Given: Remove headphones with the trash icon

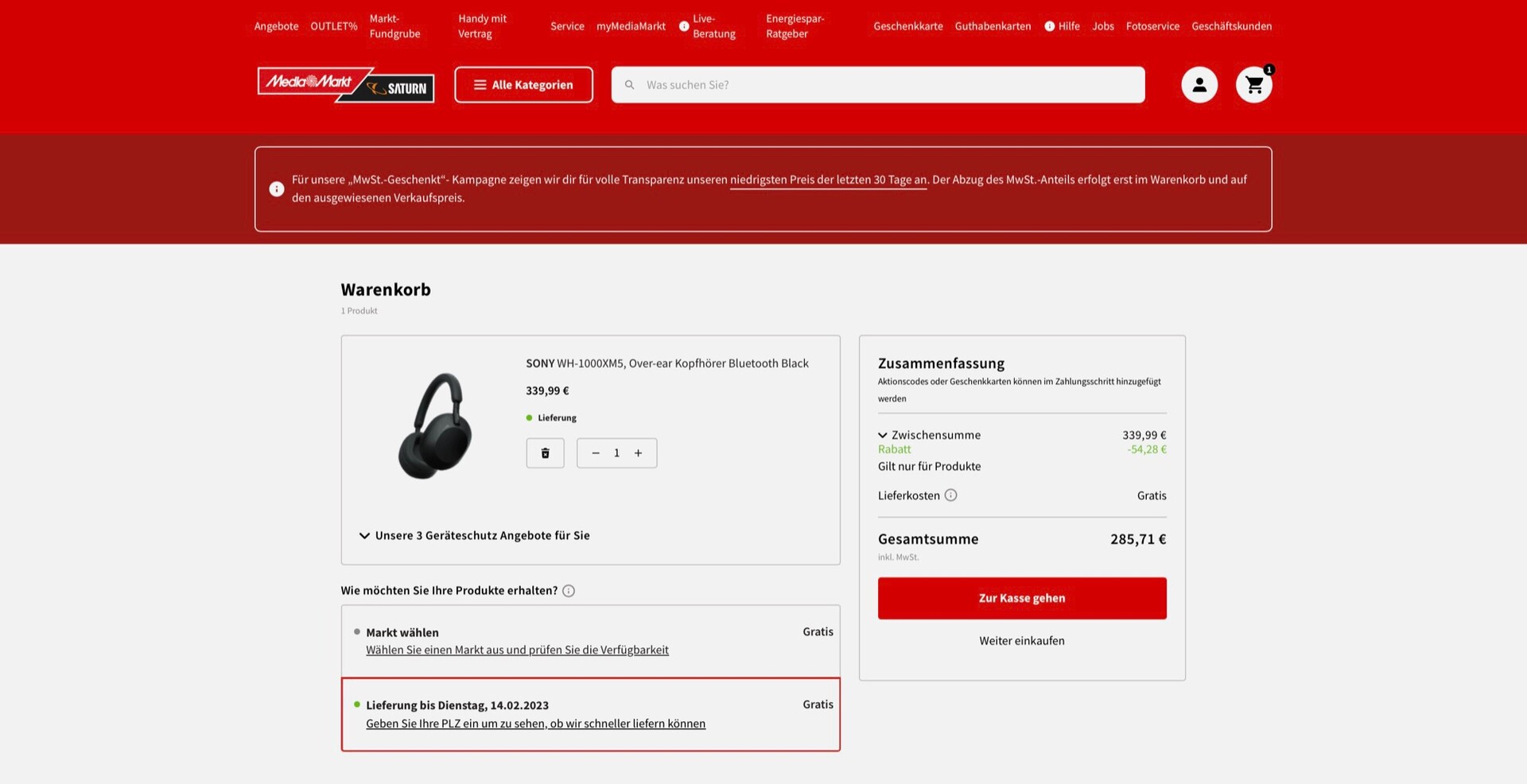Looking at the screenshot, I should tap(546, 453).
